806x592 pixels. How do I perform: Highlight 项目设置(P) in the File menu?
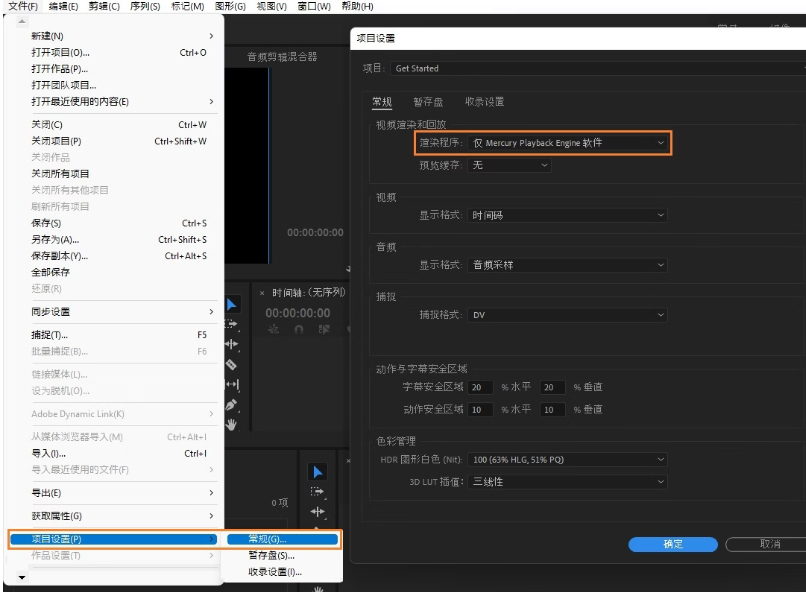114,539
